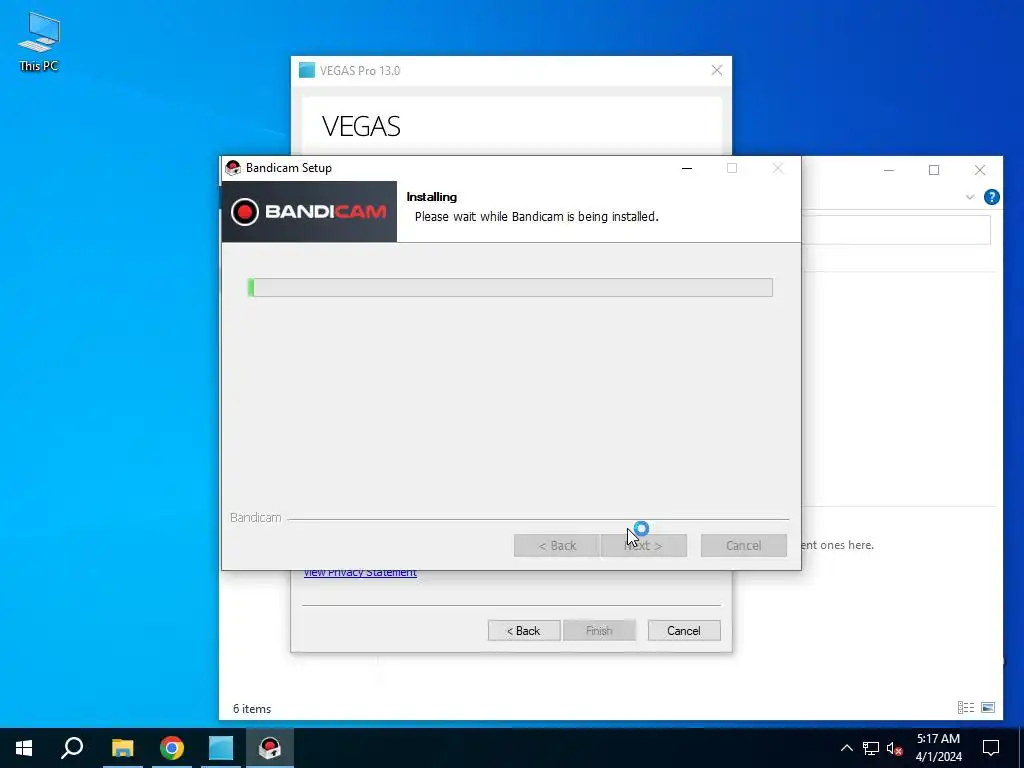Screen dimensions: 1024x768
Task: Click the Bandicam Setup title bar icon
Action: (232, 168)
